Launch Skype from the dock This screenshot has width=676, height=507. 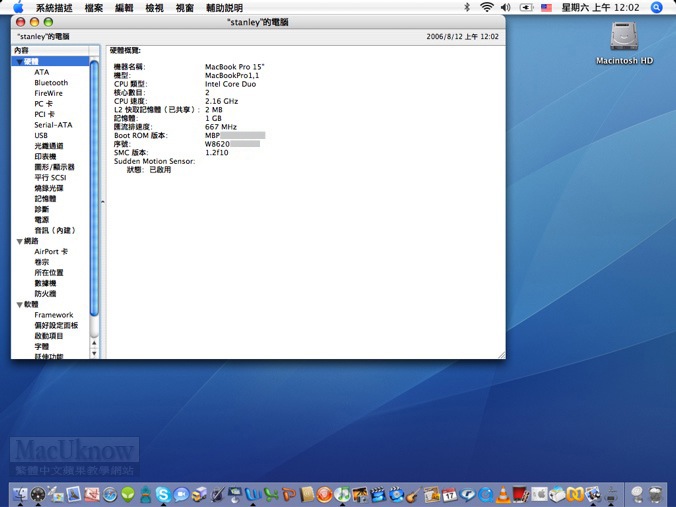point(163,494)
